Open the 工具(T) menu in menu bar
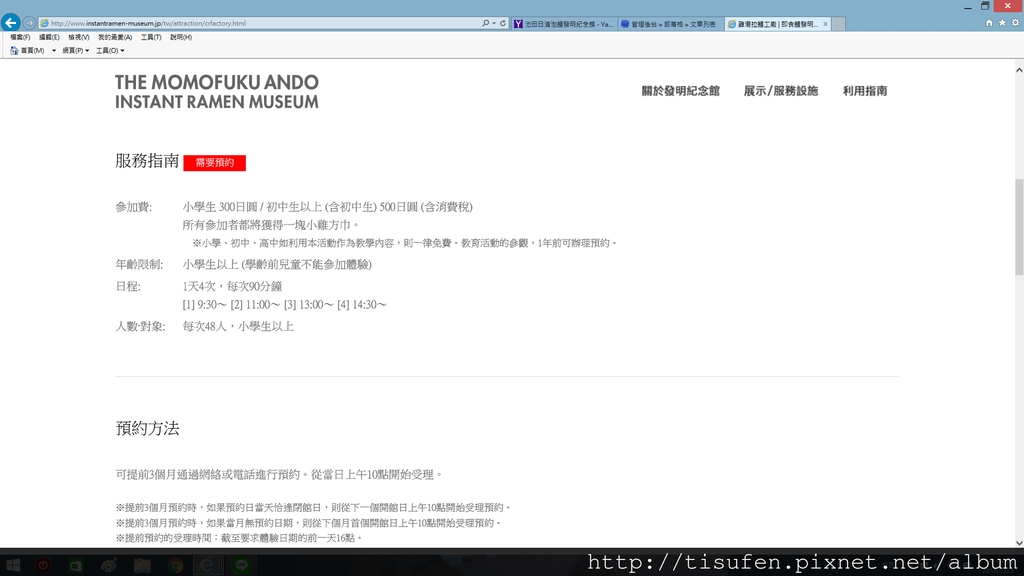This screenshot has width=1024, height=576. (x=151, y=37)
